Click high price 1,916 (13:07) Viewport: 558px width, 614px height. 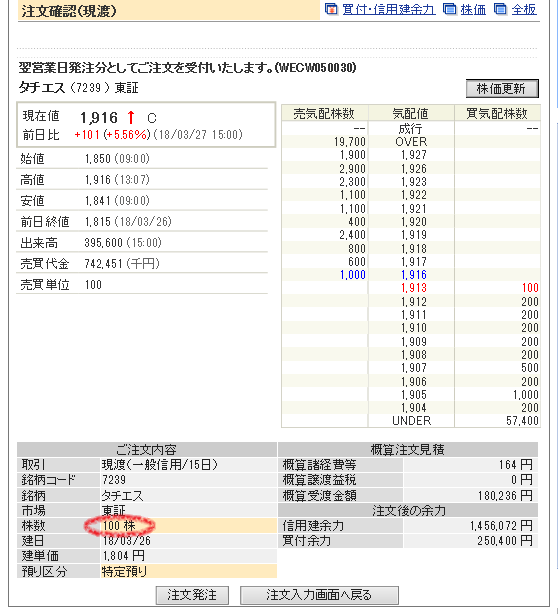click(117, 180)
